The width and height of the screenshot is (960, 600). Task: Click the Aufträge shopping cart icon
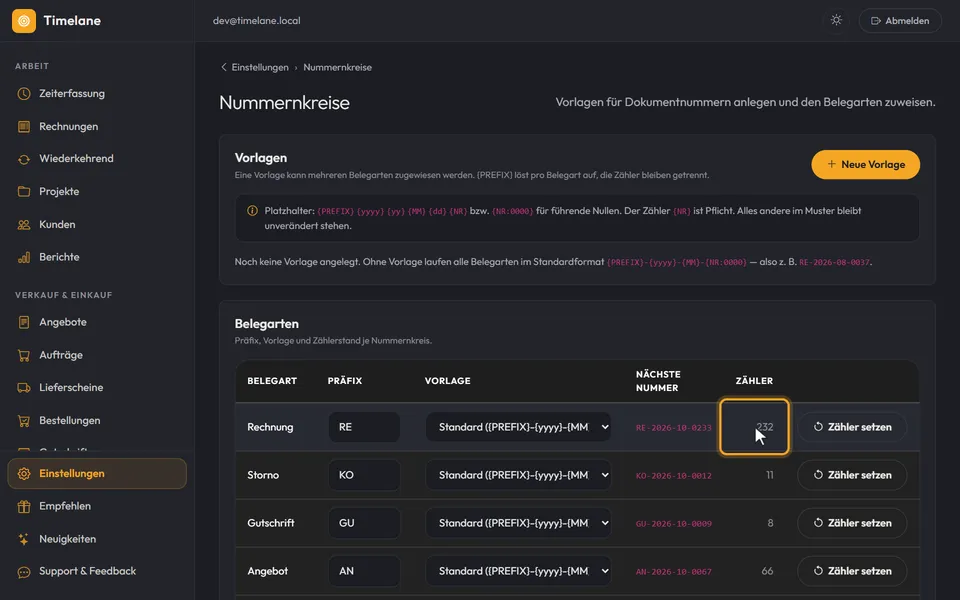point(24,355)
